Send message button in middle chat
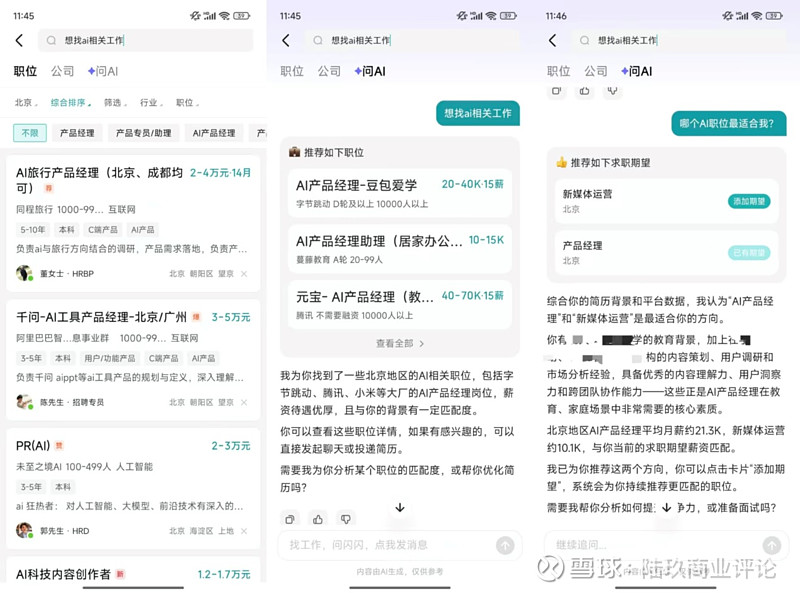 tap(505, 546)
